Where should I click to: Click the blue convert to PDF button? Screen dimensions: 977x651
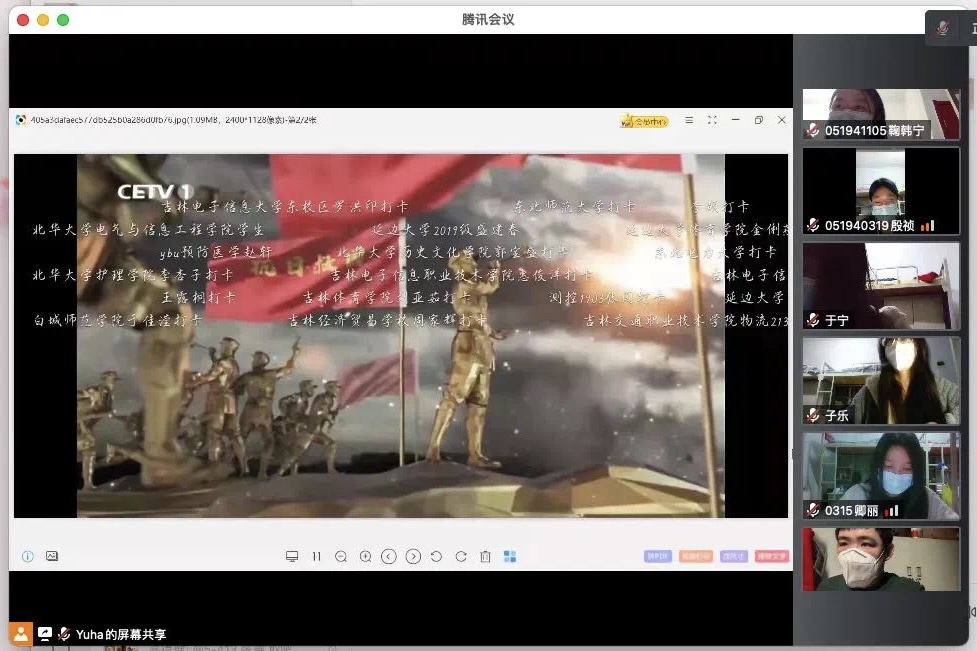(657, 556)
